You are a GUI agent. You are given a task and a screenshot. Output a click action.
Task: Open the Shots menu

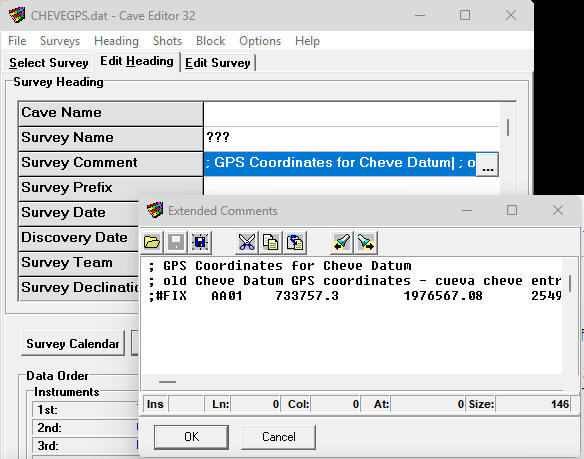point(167,41)
